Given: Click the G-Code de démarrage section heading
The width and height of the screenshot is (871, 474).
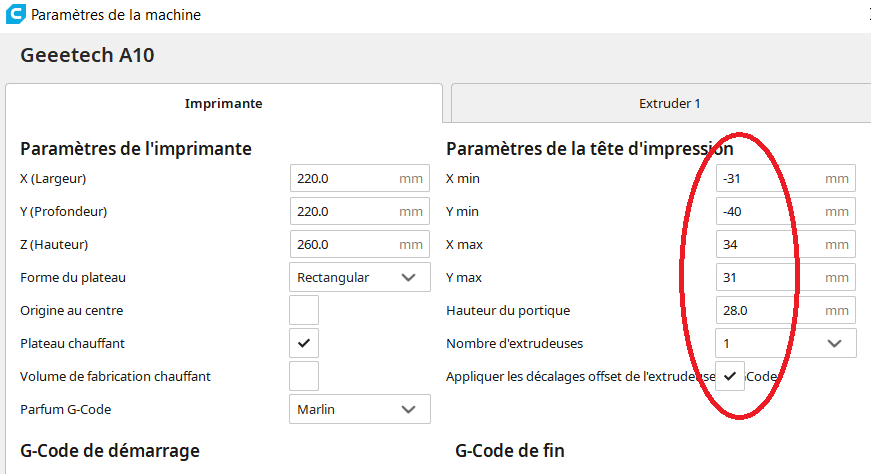Looking at the screenshot, I should (x=110, y=451).
